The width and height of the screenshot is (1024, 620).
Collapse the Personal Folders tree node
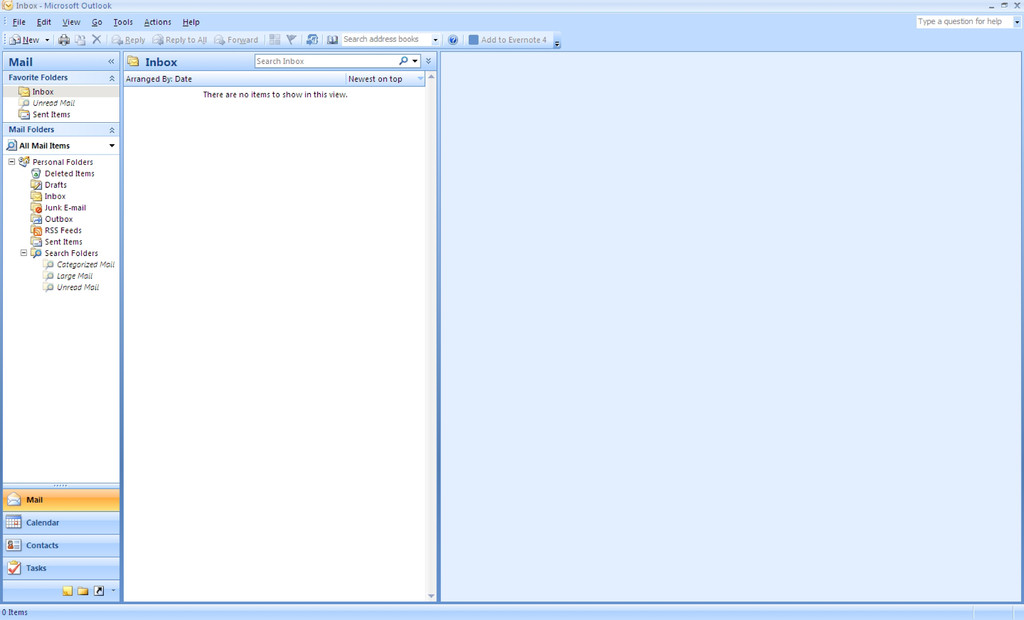click(11, 161)
